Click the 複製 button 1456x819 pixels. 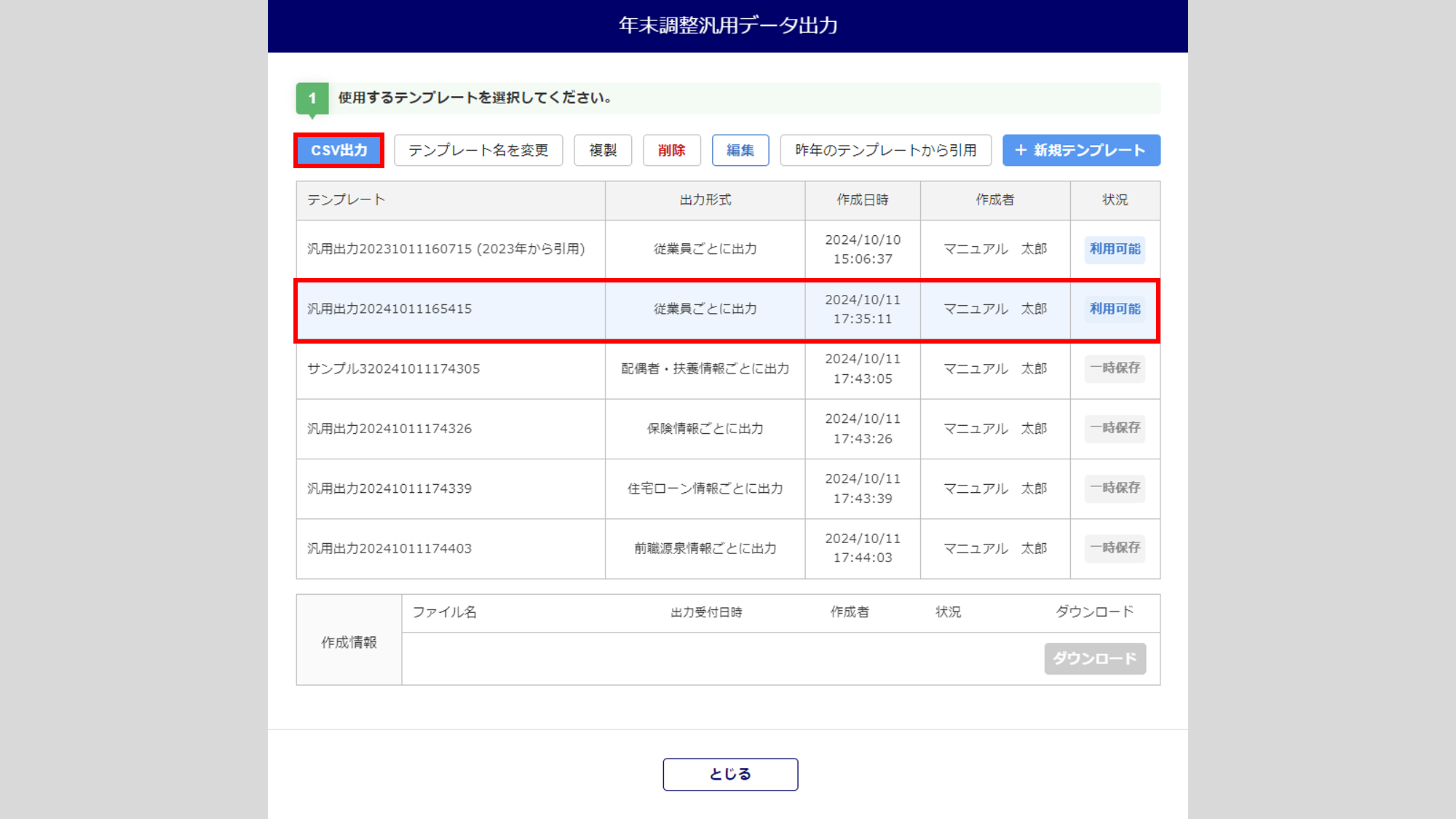[603, 150]
